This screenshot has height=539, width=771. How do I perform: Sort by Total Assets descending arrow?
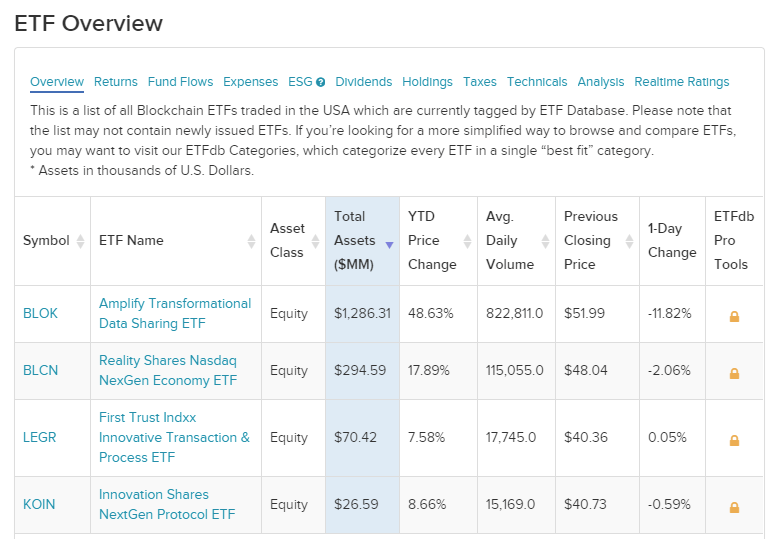pos(389,243)
